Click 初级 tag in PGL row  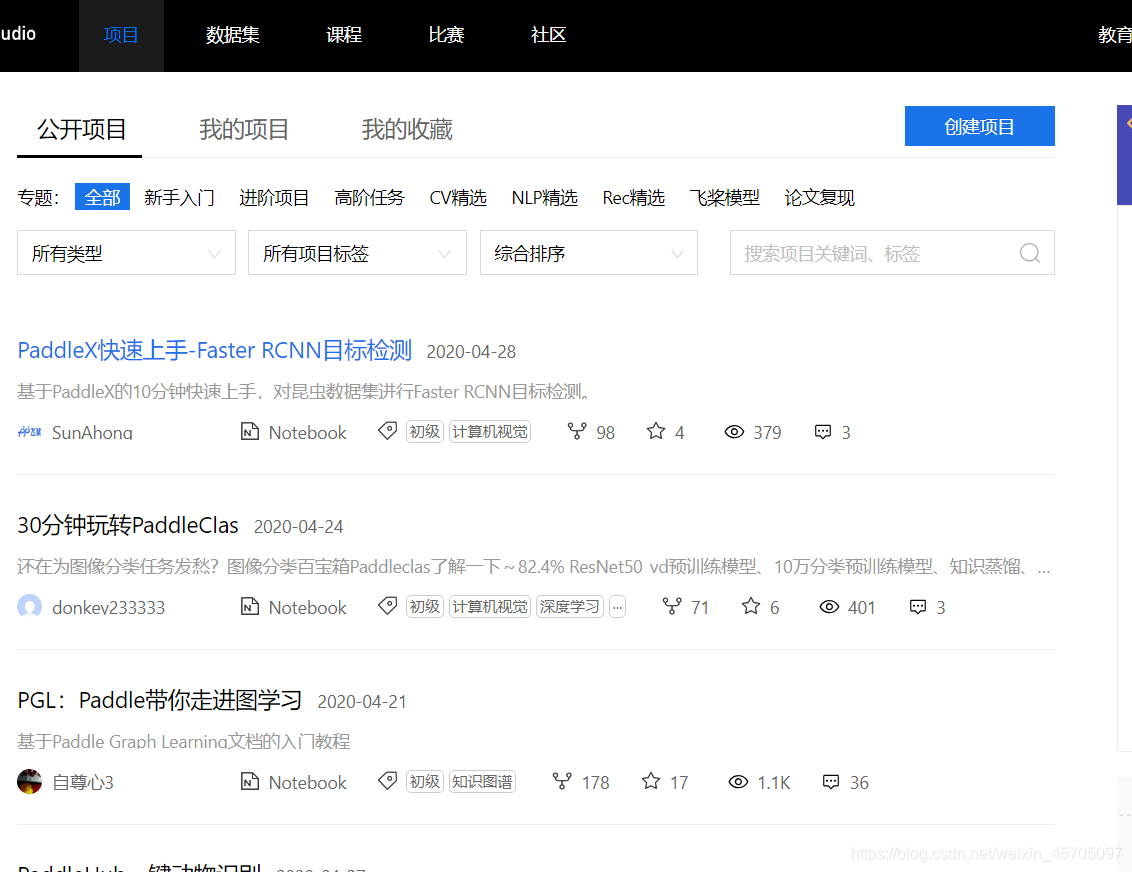pyautogui.click(x=424, y=781)
